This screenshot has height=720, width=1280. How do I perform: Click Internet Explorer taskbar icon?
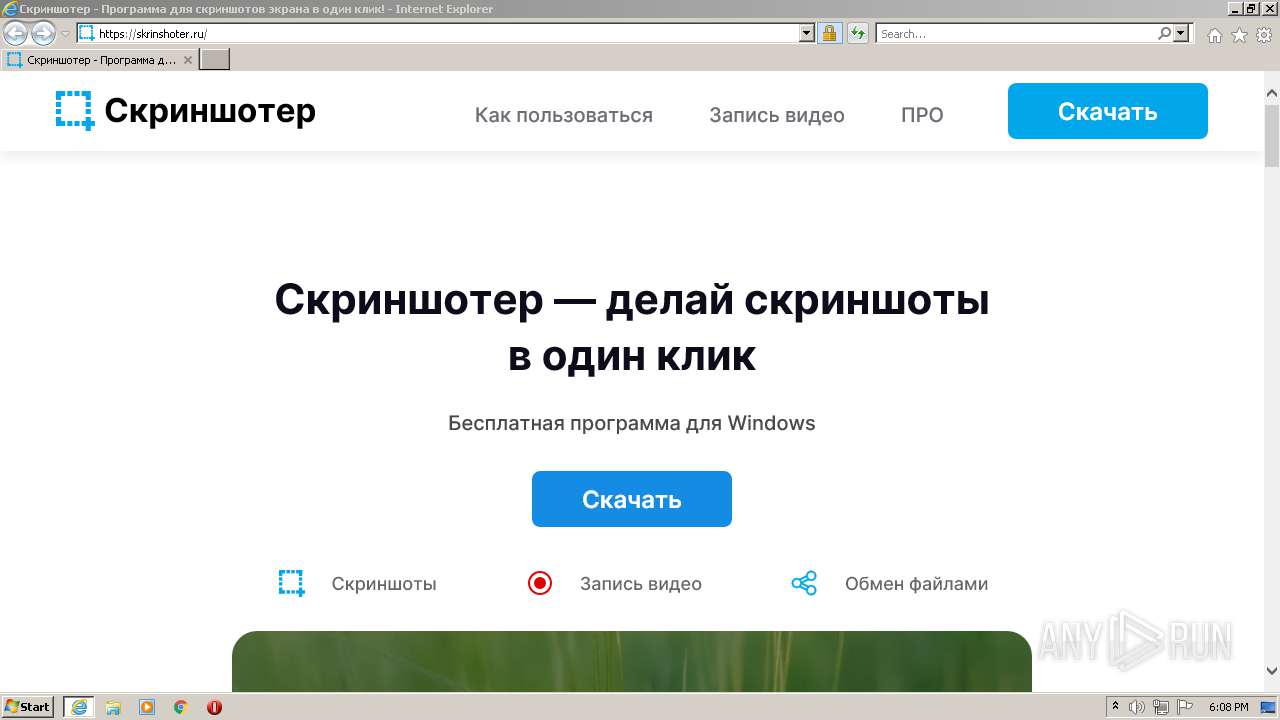(79, 707)
